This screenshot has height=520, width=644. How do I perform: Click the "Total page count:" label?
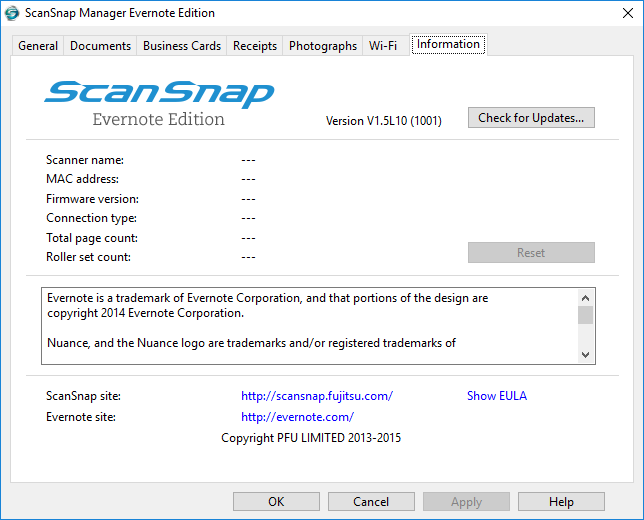[x=92, y=238]
